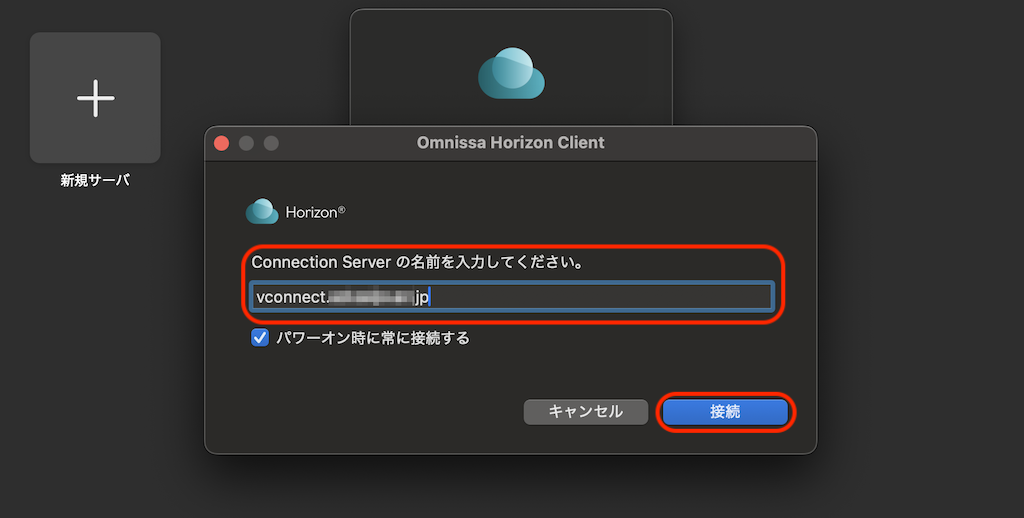Open the server tile with cloud icon behind dialog
This screenshot has height=518, width=1024.
click(511, 67)
